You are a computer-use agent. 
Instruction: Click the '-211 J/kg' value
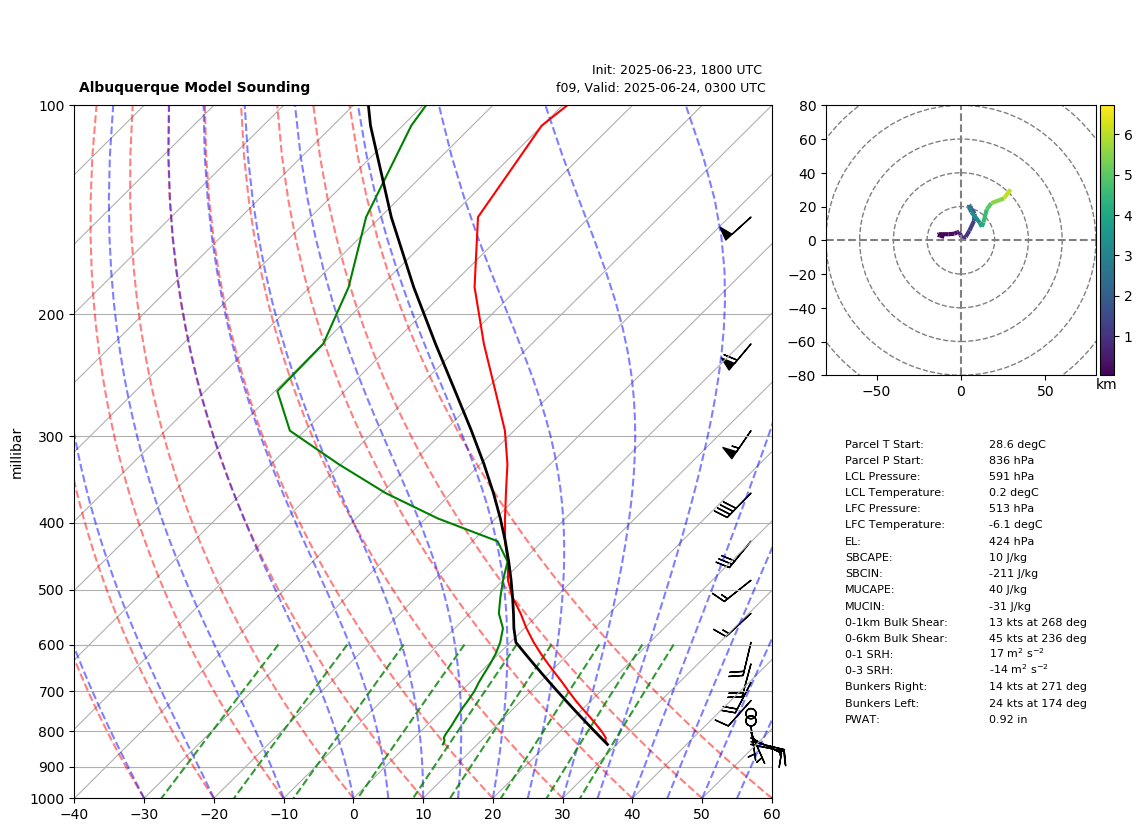coord(1013,573)
